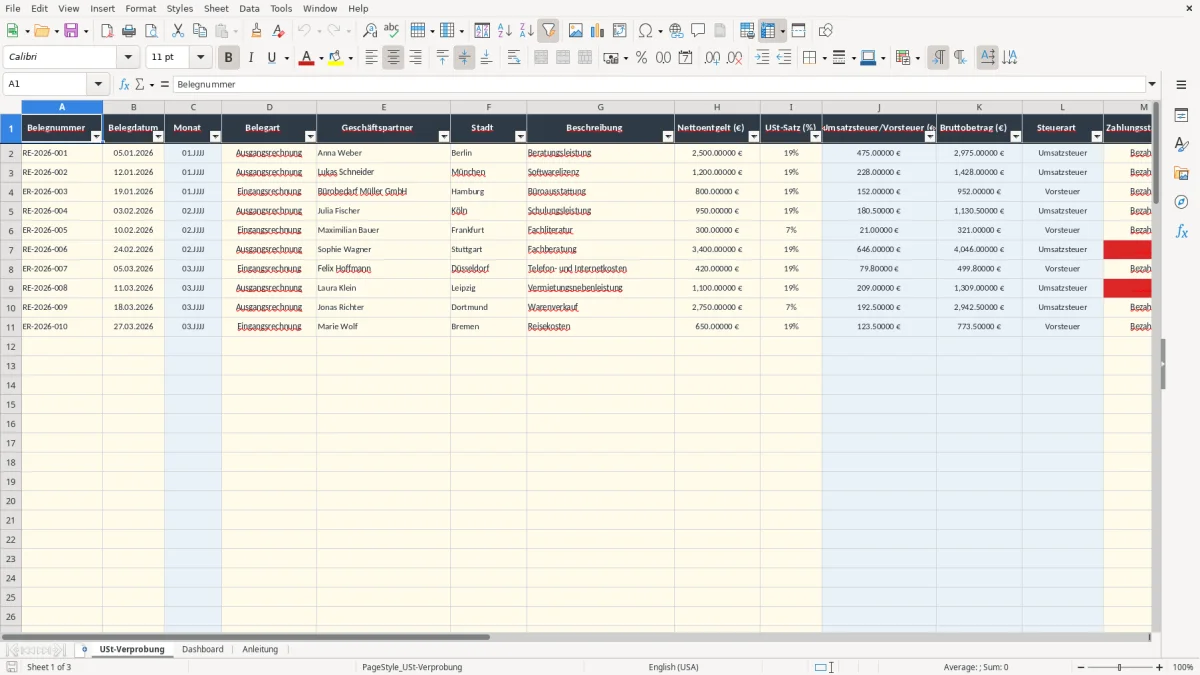Click the Save document icon

(71, 31)
